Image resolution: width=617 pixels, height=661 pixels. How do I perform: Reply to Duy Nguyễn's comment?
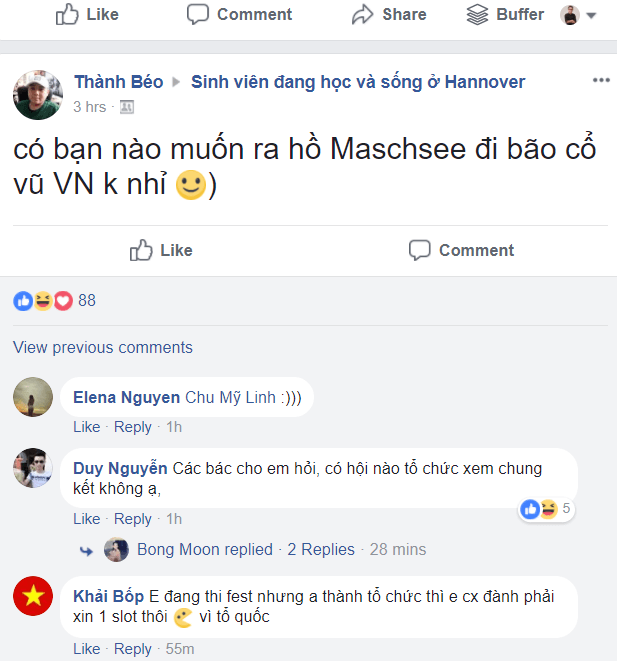pos(133,519)
